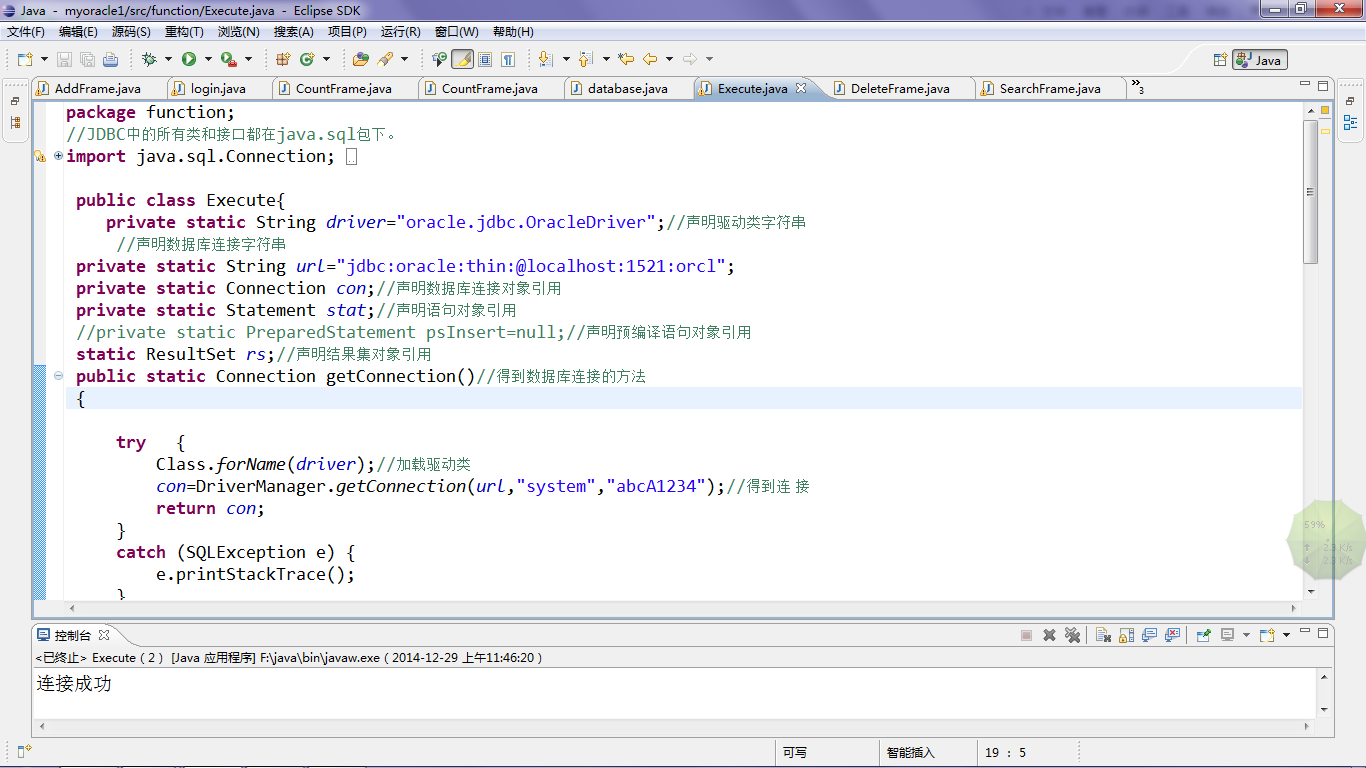Show hidden editor tabs list chevron
Viewport: 1366px width, 768px height.
tap(1137, 88)
